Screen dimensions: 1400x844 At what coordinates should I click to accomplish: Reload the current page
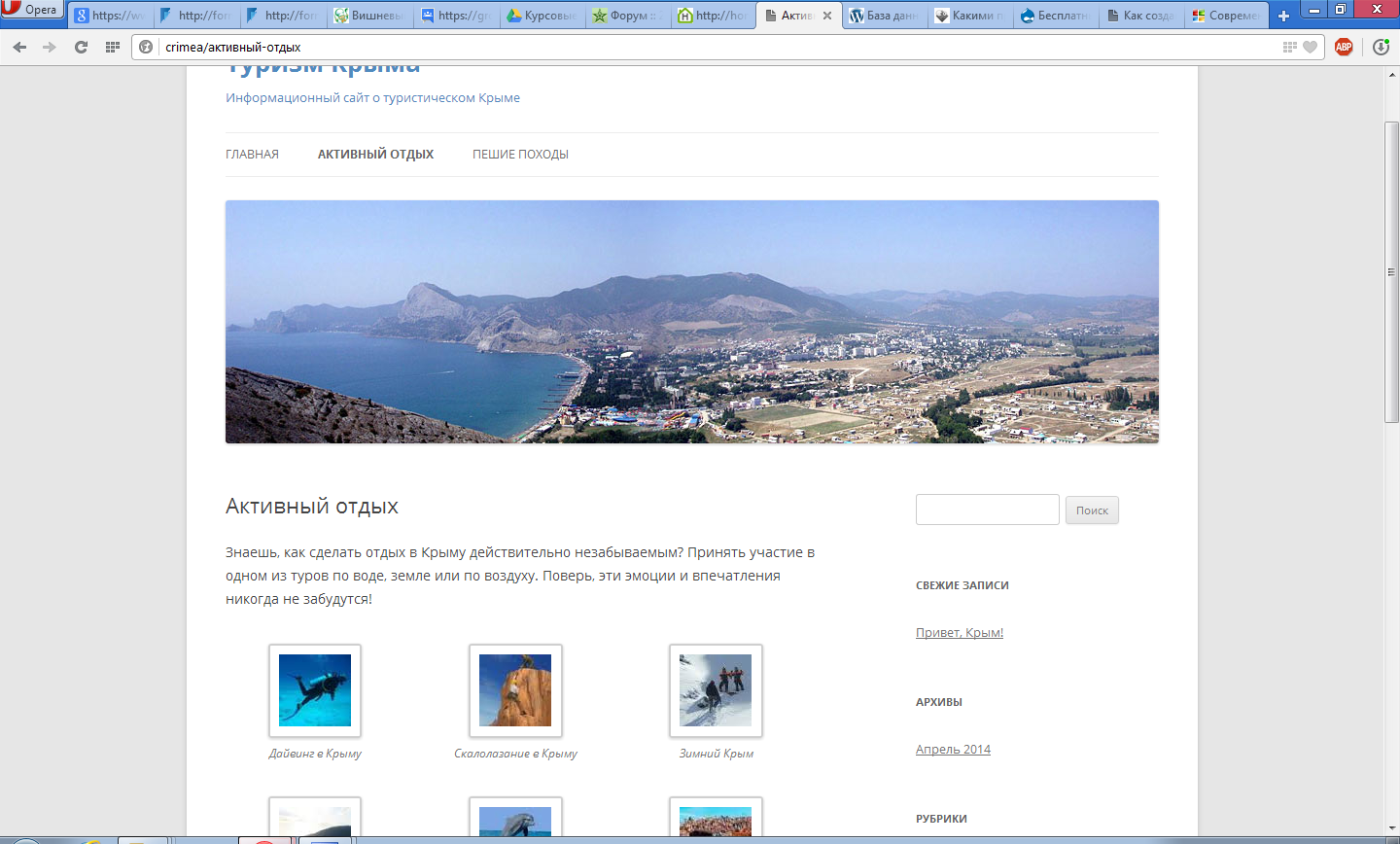(81, 47)
